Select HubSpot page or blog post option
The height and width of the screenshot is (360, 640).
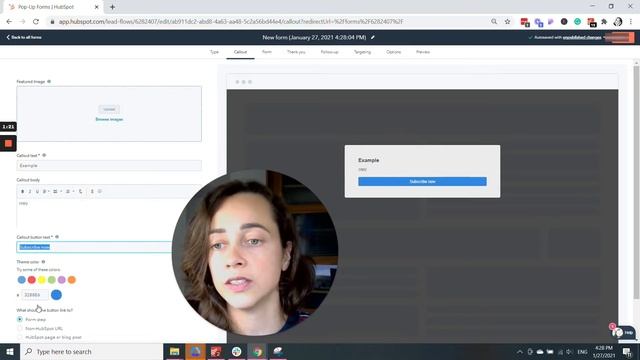pyautogui.click(x=20, y=337)
